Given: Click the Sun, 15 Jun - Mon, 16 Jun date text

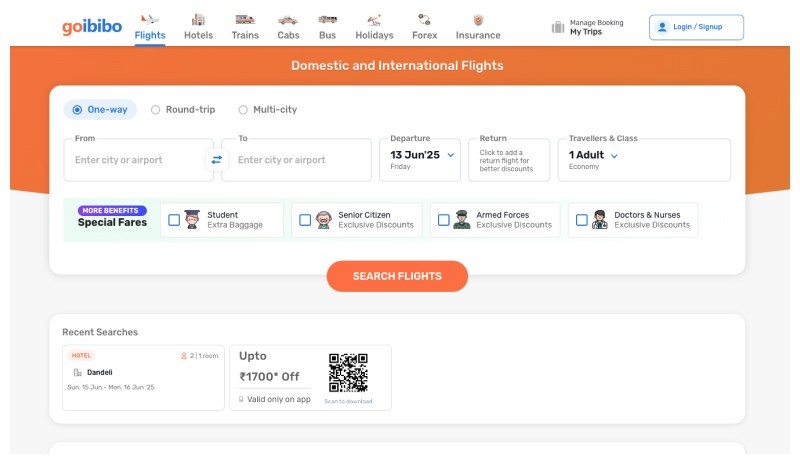Looking at the screenshot, I should tap(111, 387).
